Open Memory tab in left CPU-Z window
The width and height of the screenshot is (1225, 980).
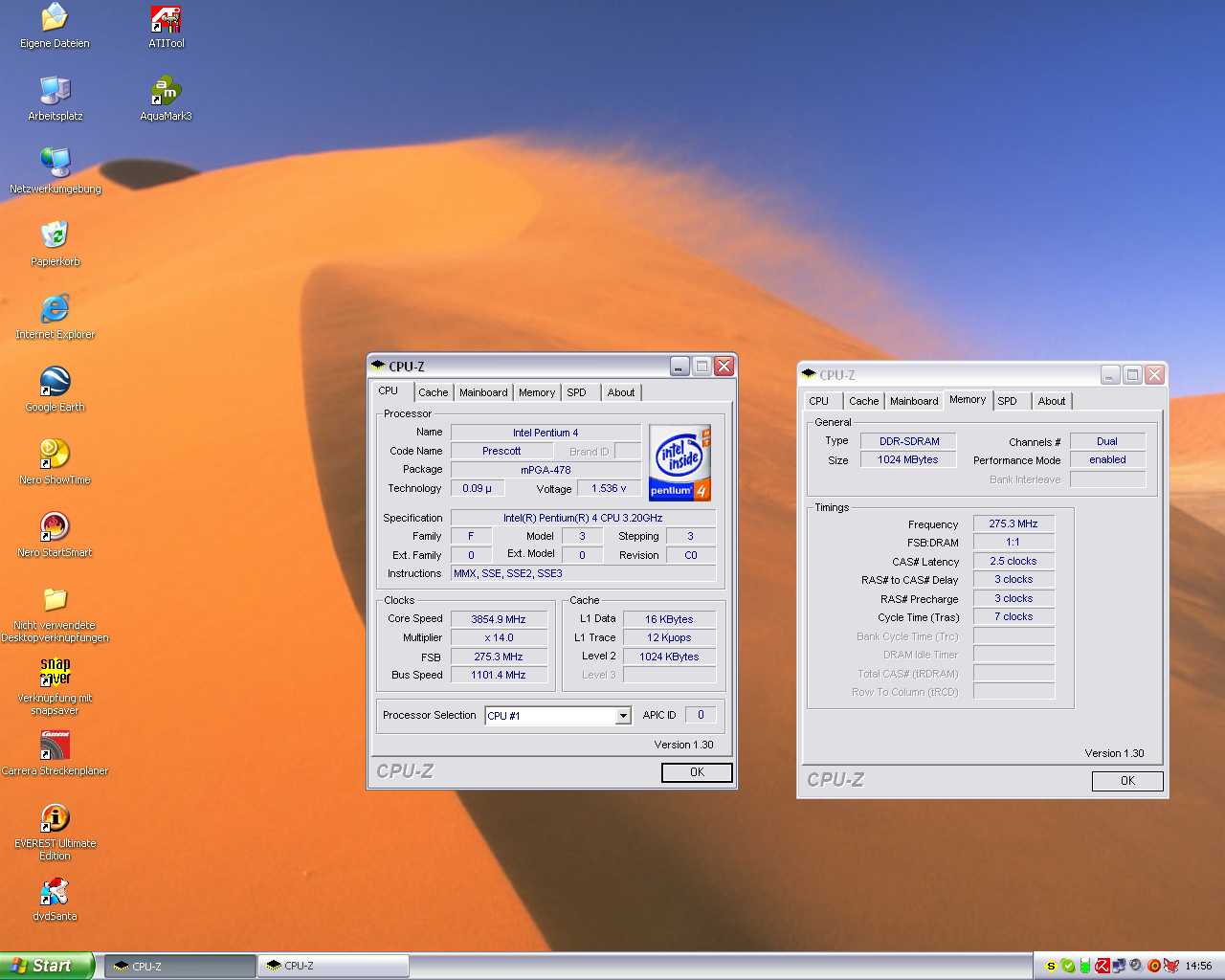click(x=537, y=392)
